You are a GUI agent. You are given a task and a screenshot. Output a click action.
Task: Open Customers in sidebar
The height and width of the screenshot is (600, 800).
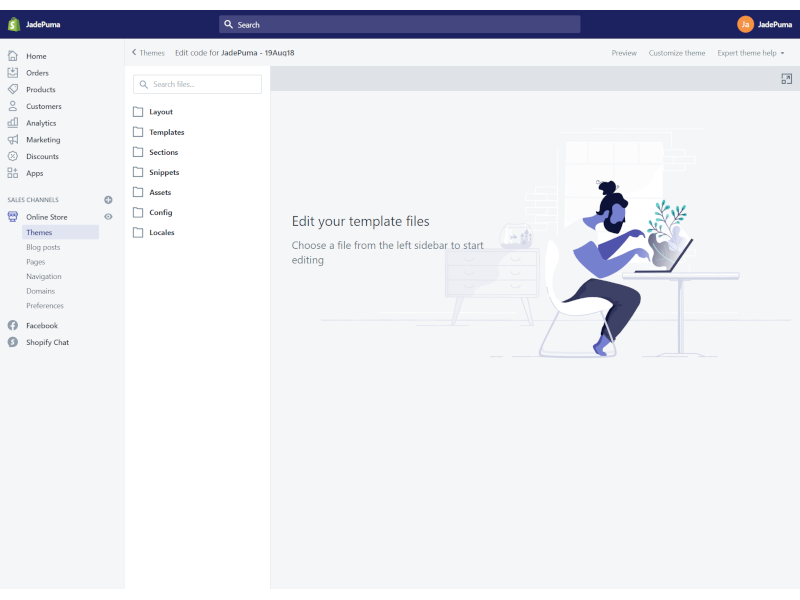click(x=43, y=106)
